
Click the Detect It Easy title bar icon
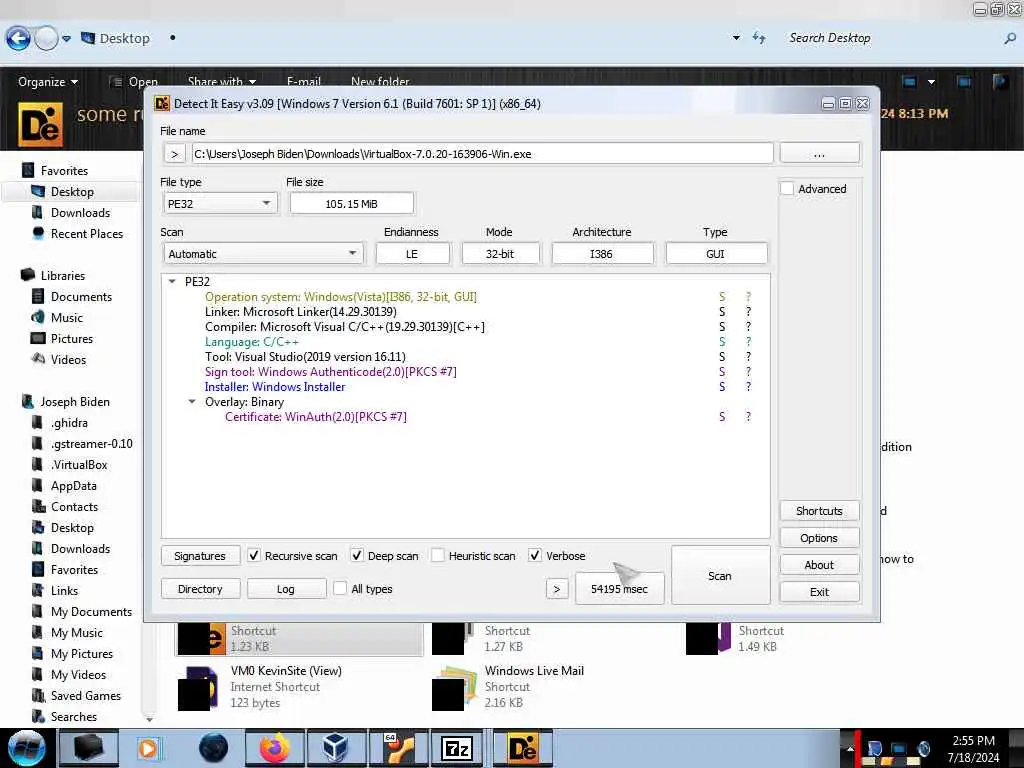[162, 103]
